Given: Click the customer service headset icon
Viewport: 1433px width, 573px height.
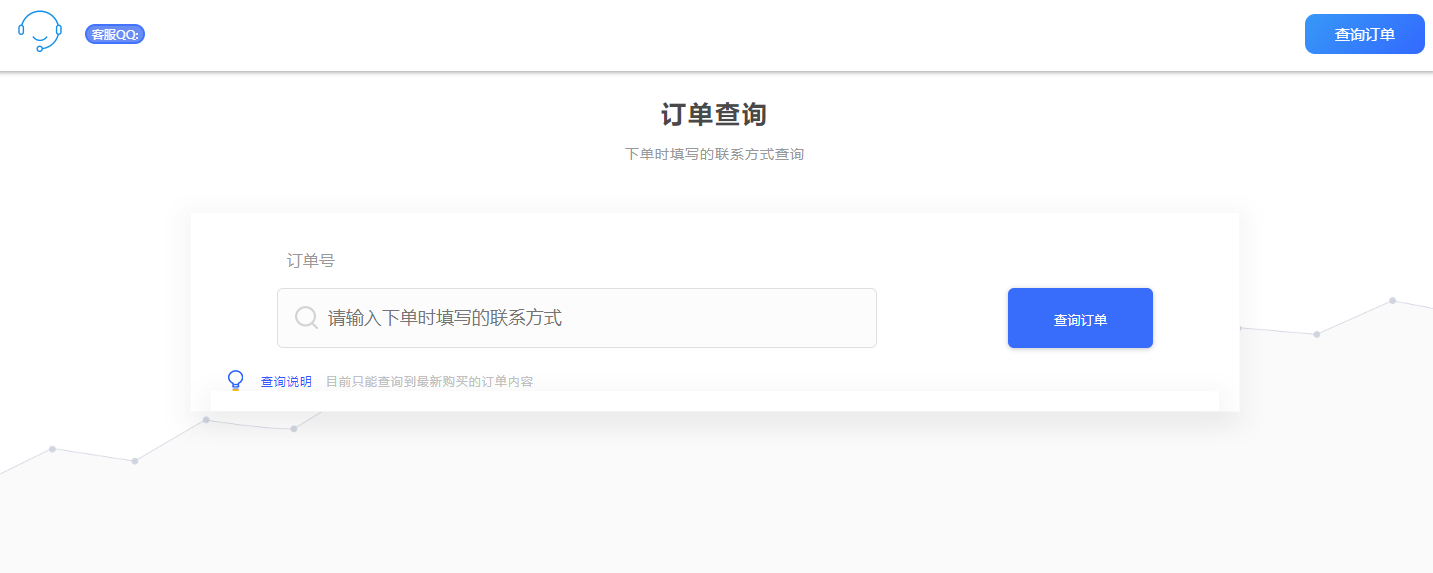Looking at the screenshot, I should (x=40, y=31).
